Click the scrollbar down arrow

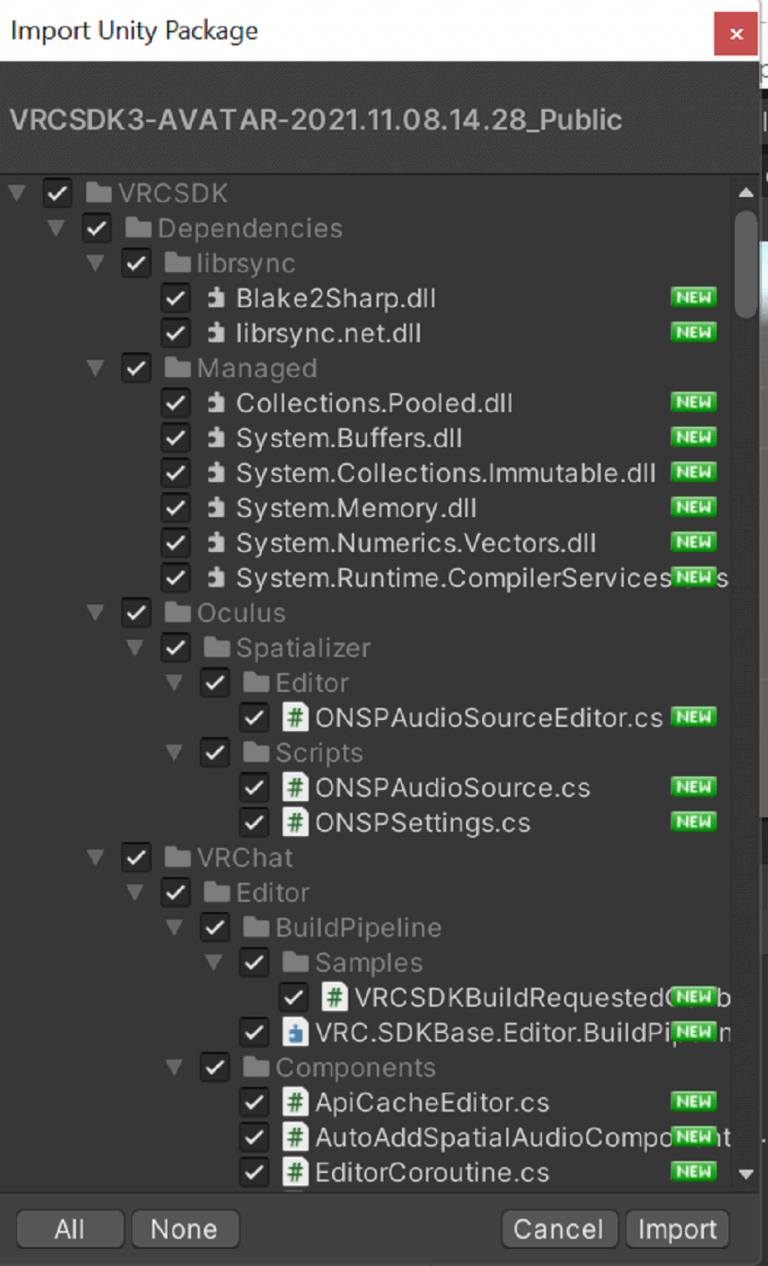click(745, 1173)
